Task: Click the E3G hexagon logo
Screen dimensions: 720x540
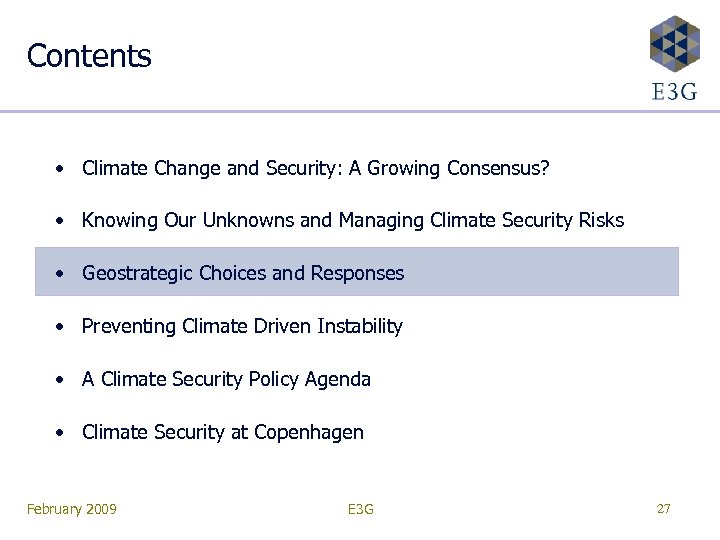Action: (674, 42)
